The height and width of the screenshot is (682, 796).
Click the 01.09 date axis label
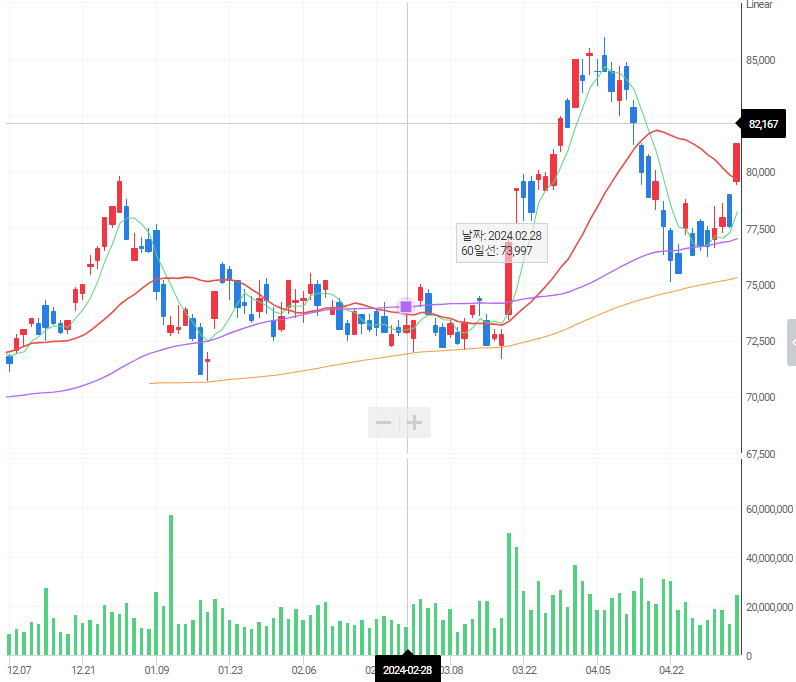click(x=156, y=670)
